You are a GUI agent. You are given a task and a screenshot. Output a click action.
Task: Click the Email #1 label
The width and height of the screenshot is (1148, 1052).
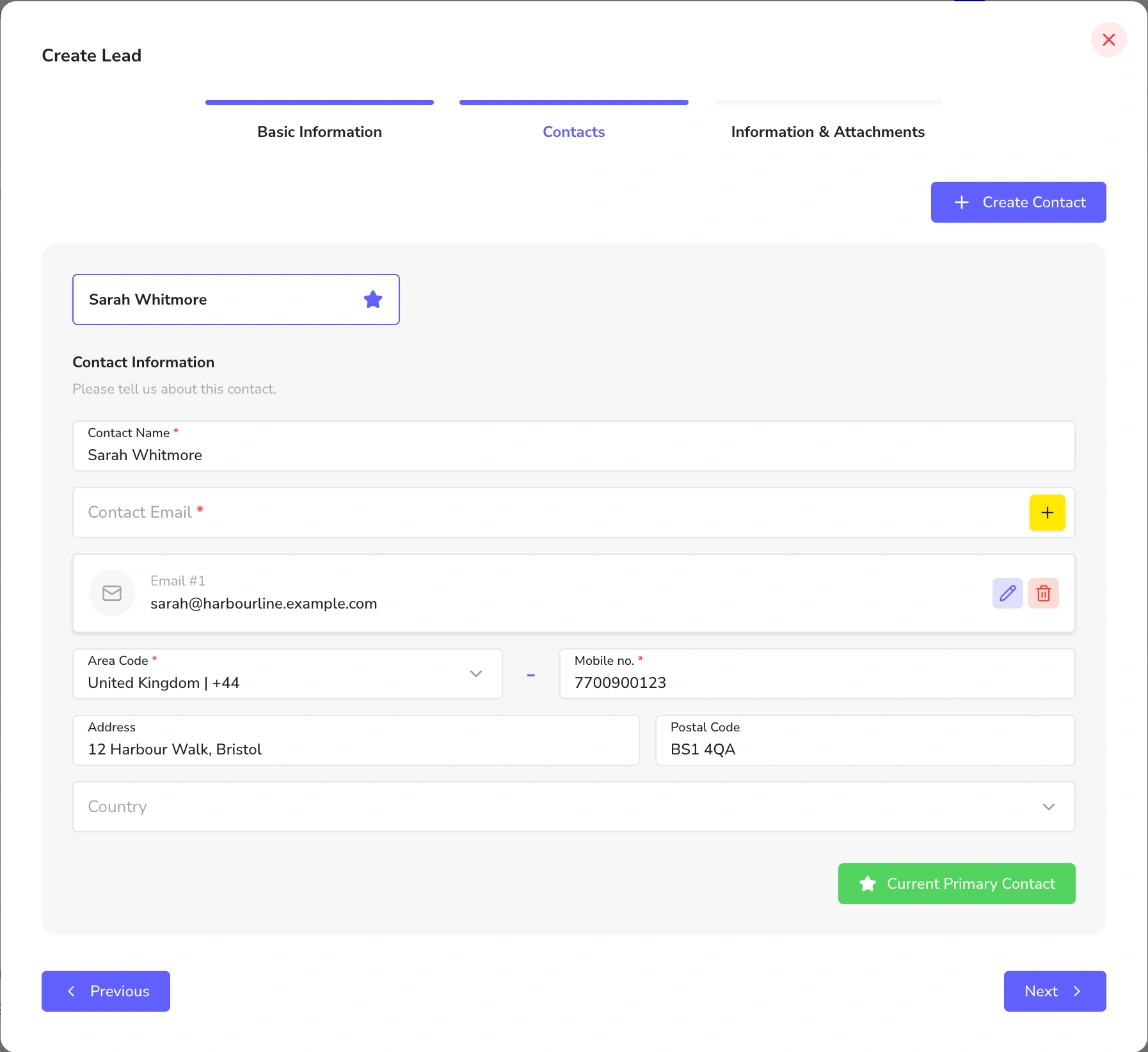(x=178, y=581)
